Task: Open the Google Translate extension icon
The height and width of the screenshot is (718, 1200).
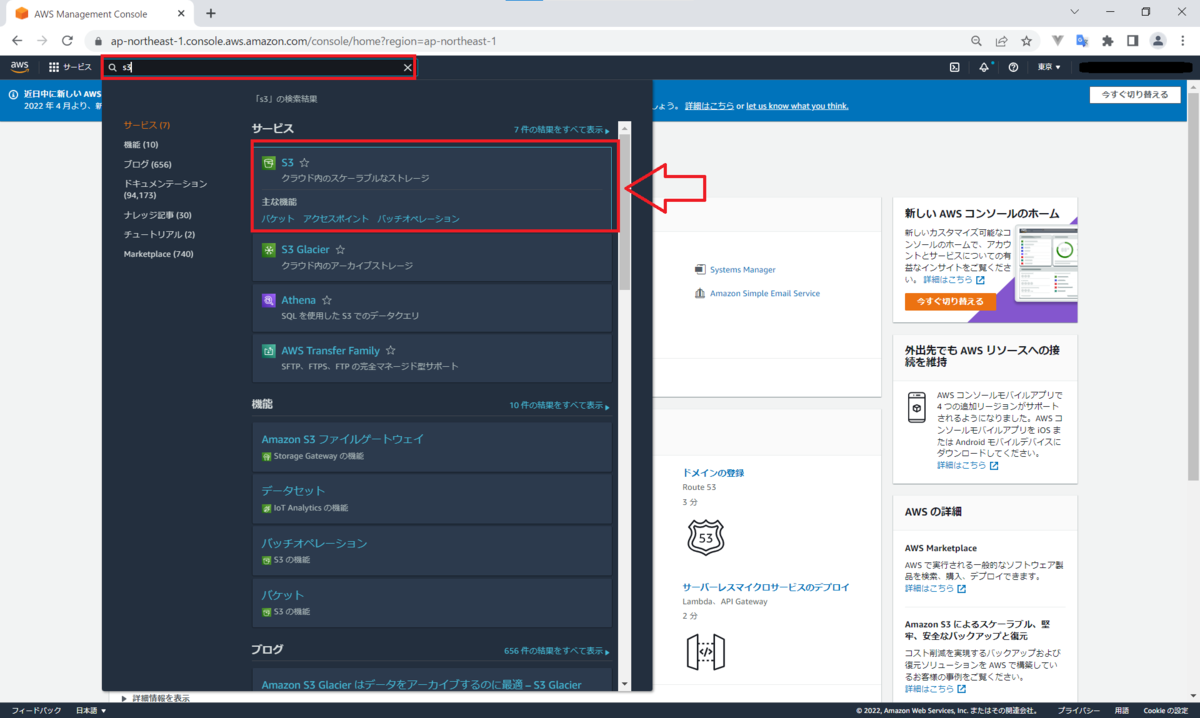Action: [1082, 41]
